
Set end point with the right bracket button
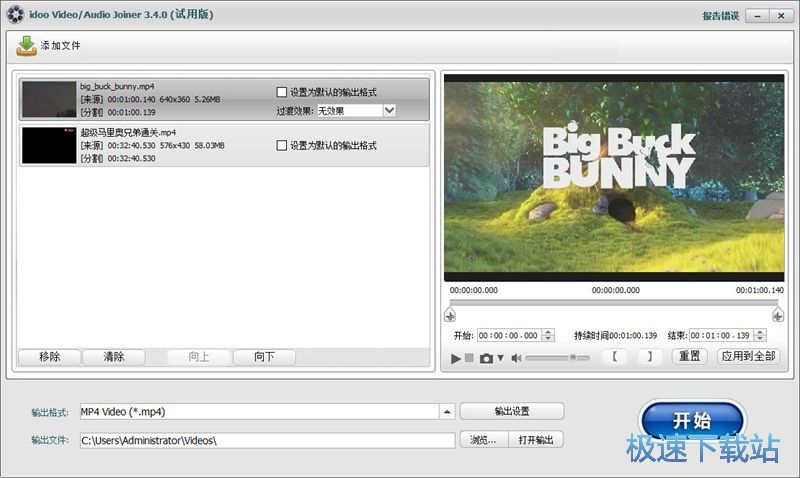tap(649, 356)
